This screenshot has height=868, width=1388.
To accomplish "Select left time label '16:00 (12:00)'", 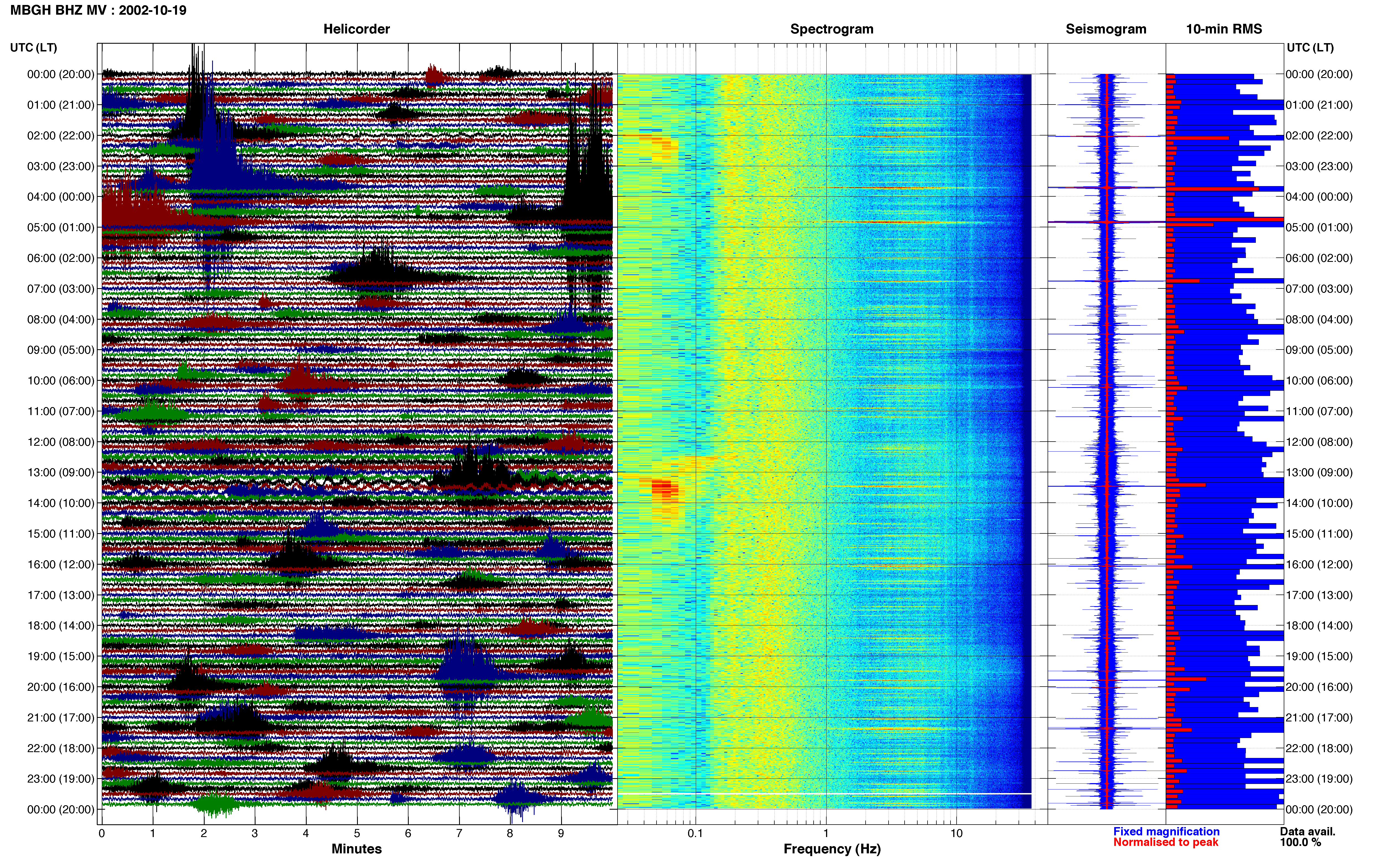I will pyautogui.click(x=61, y=564).
